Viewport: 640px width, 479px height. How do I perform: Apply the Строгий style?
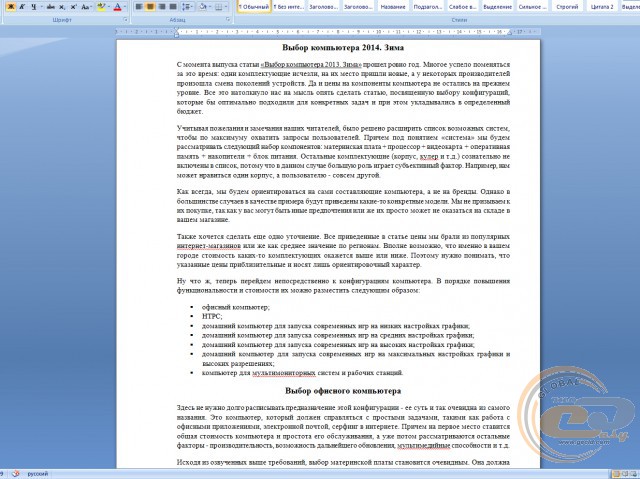[x=567, y=6]
